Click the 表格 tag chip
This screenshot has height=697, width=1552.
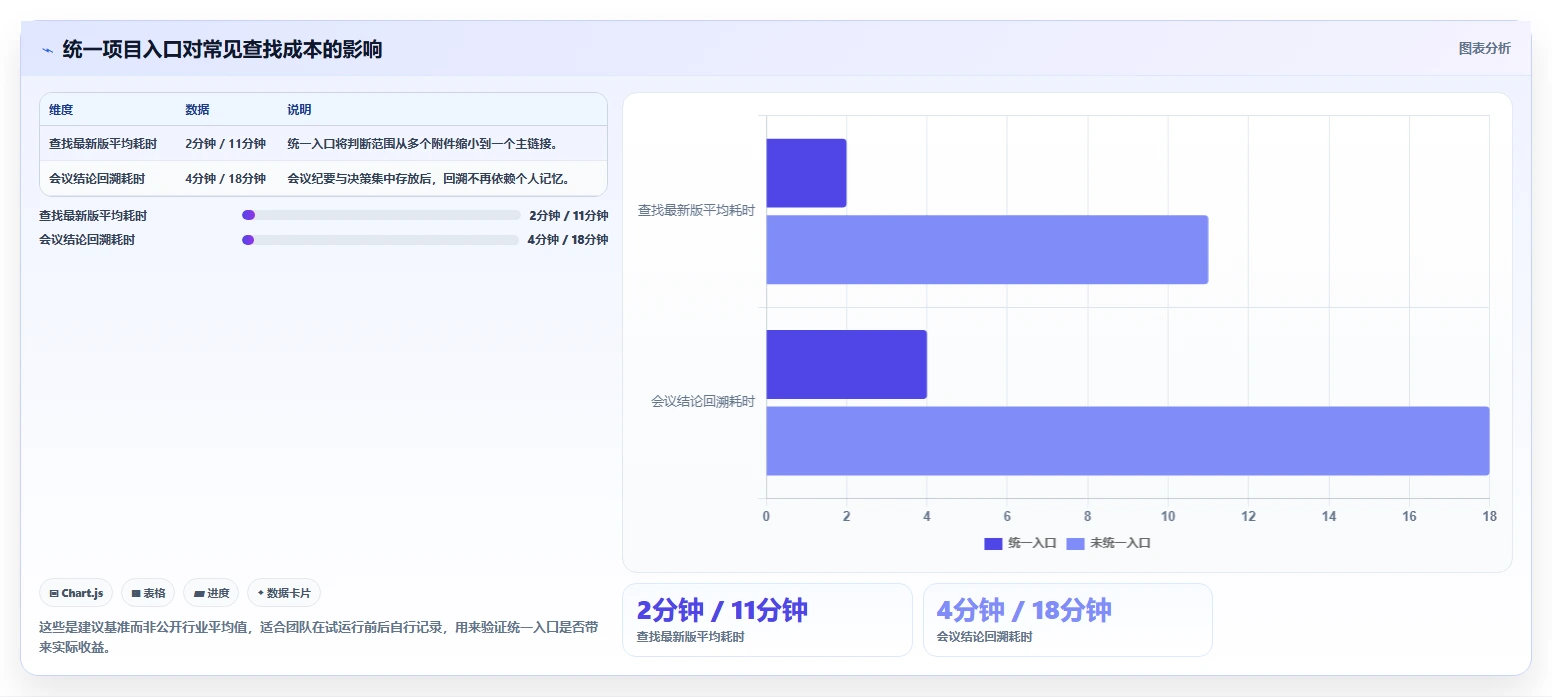coord(148,593)
